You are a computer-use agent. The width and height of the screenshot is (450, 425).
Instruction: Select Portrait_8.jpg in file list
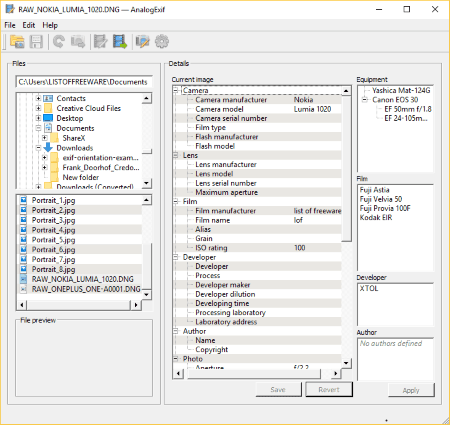pos(53,269)
